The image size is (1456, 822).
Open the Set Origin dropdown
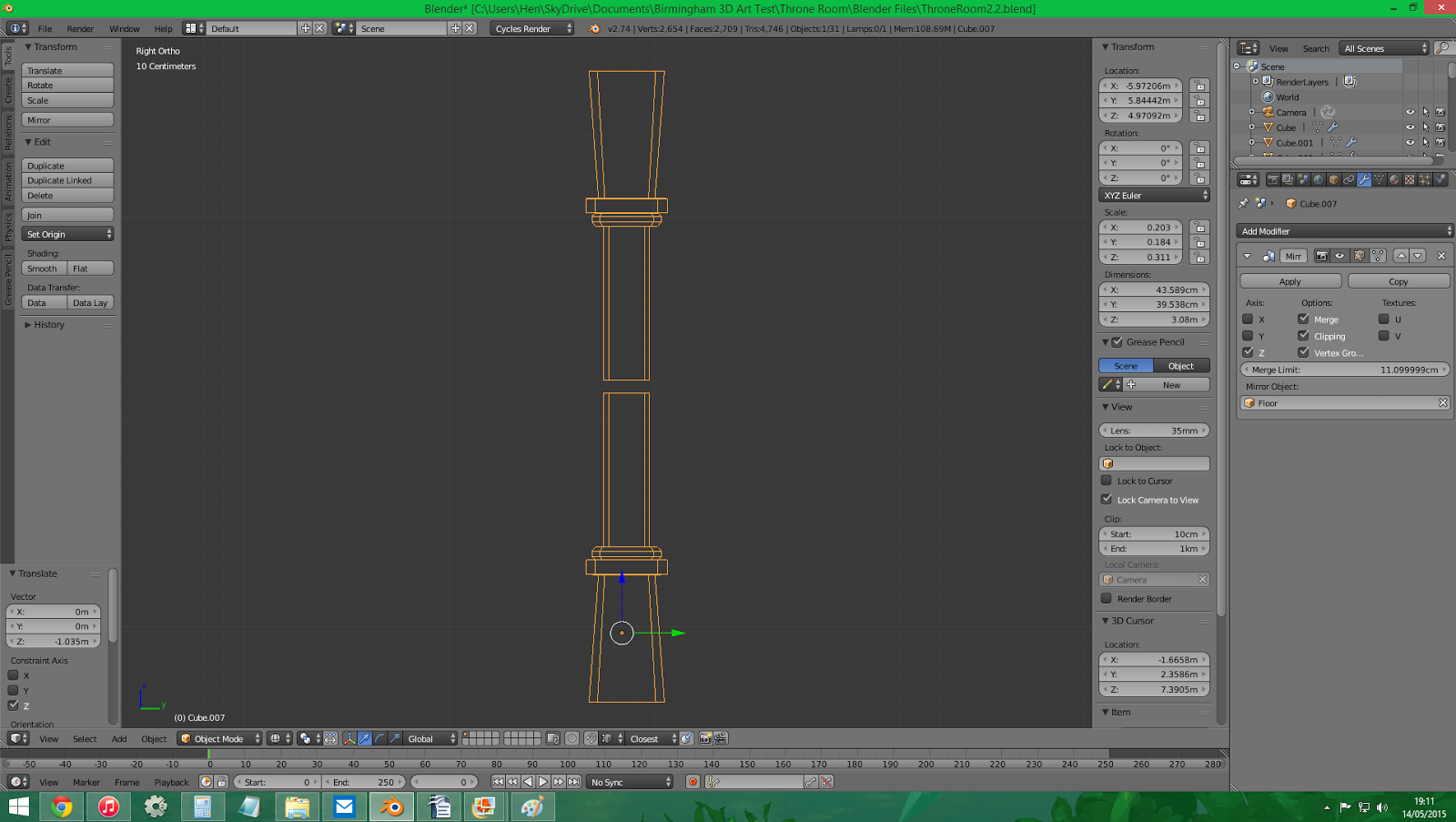tap(68, 234)
